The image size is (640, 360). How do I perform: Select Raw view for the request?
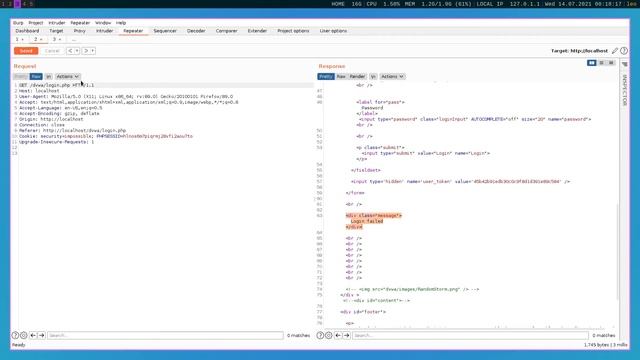[x=36, y=76]
